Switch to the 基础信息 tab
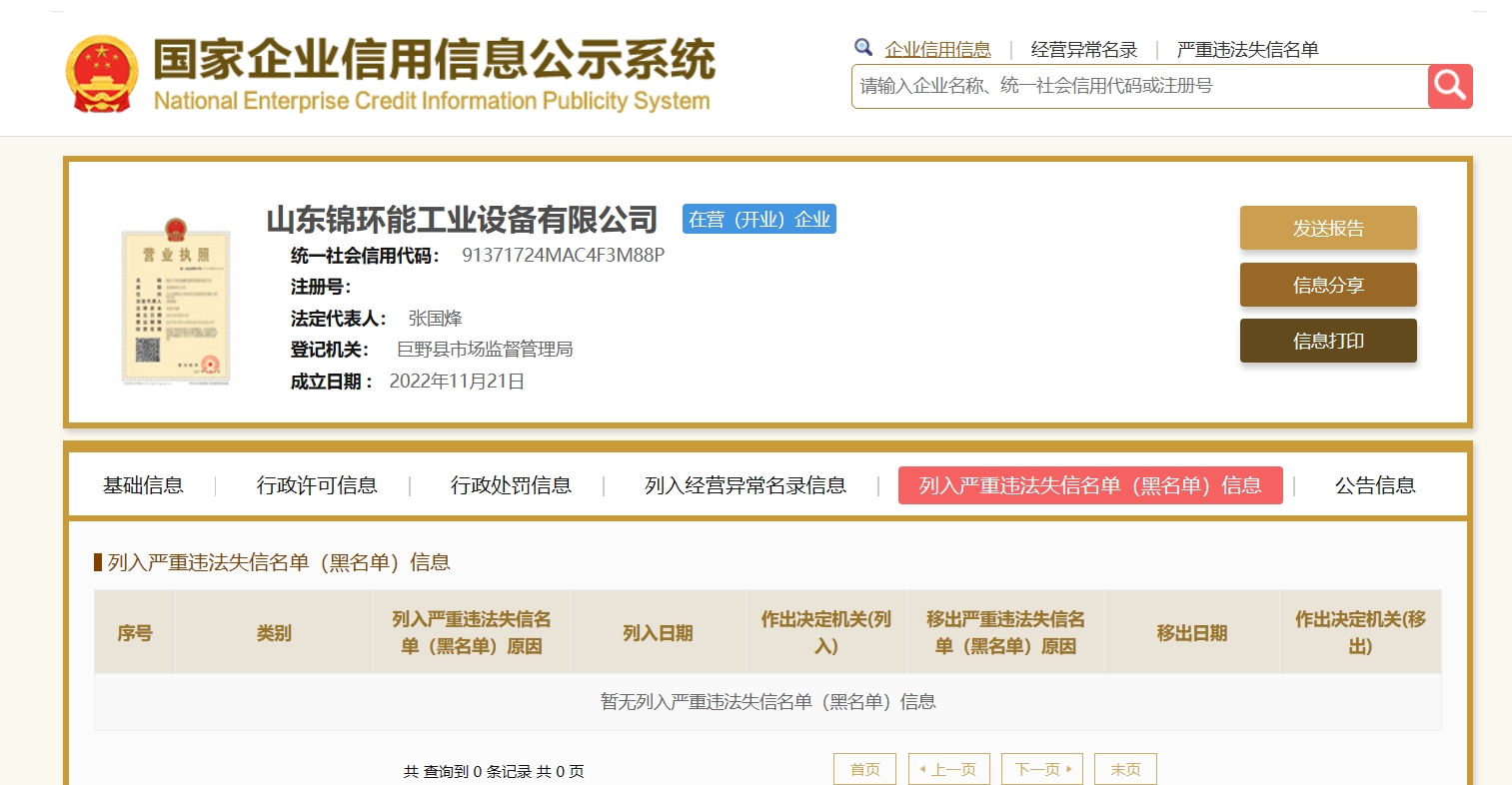1512x785 pixels. [x=143, y=485]
